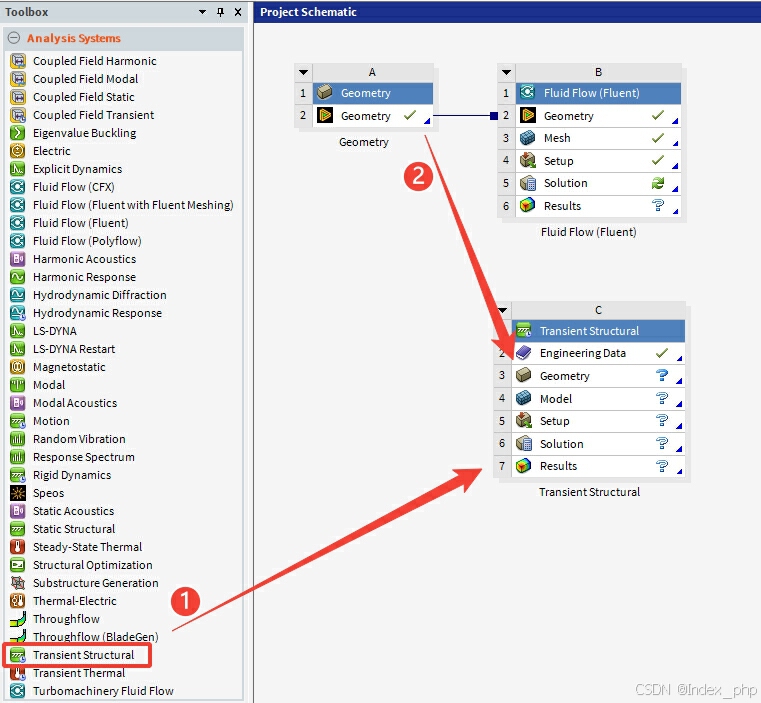
Task: Click the corner triangle of Model in C
Action: pos(679,404)
